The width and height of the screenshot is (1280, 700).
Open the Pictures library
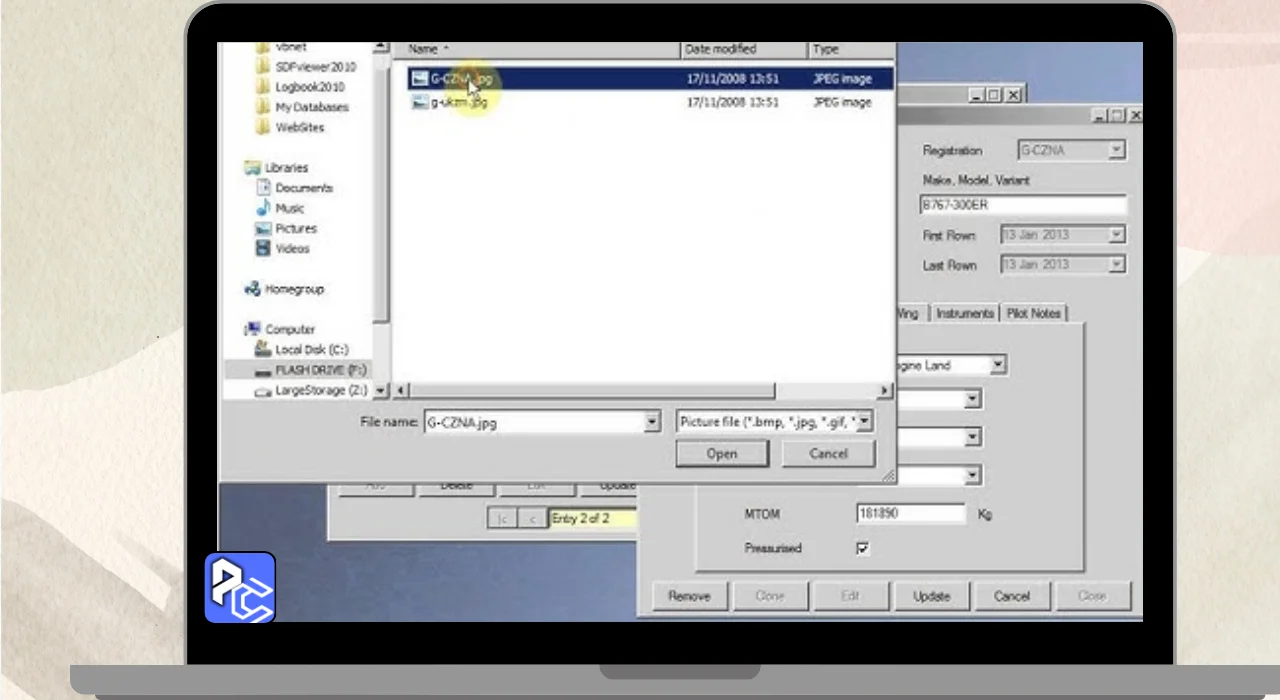[295, 228]
